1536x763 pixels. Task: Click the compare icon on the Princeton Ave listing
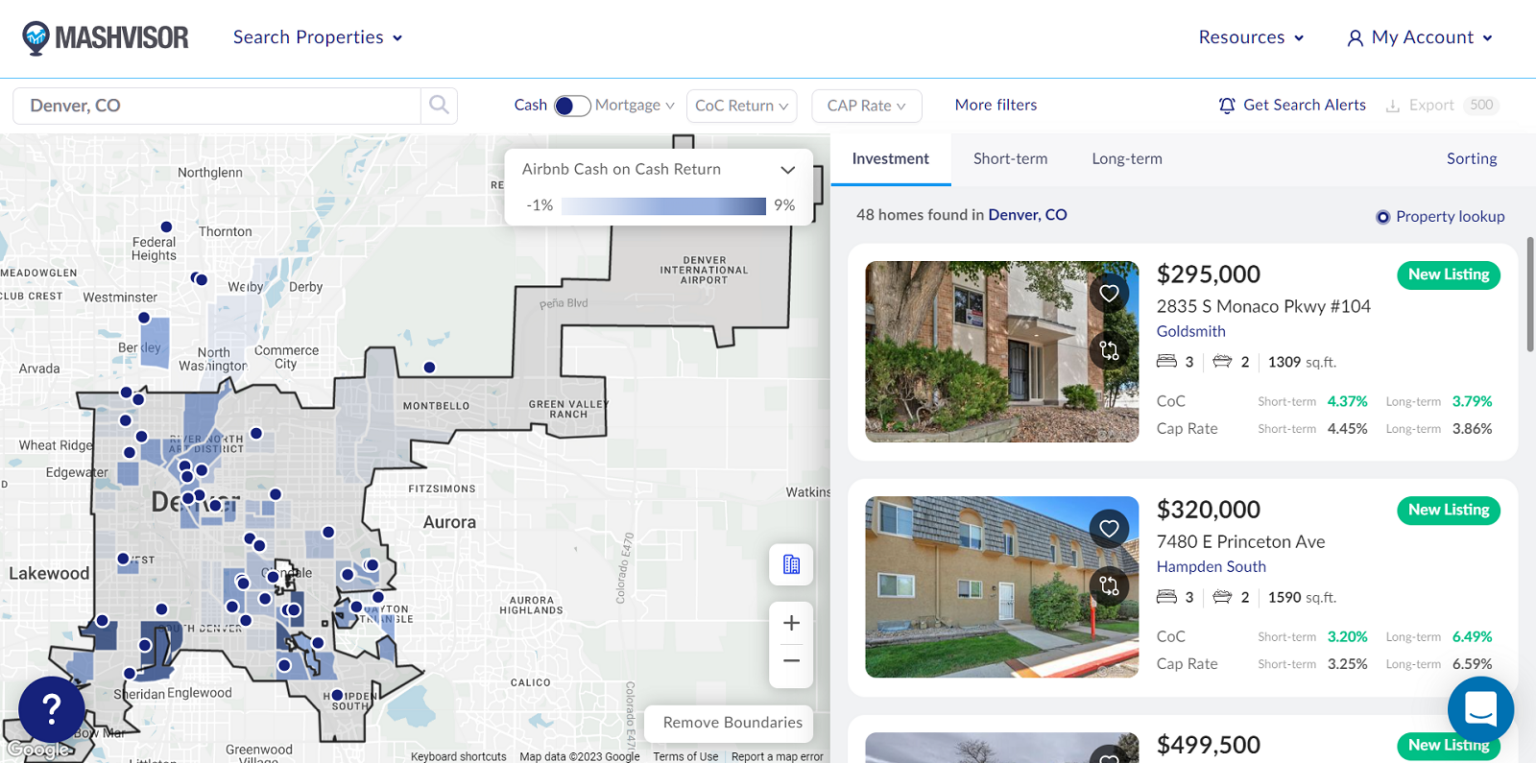point(1109,587)
